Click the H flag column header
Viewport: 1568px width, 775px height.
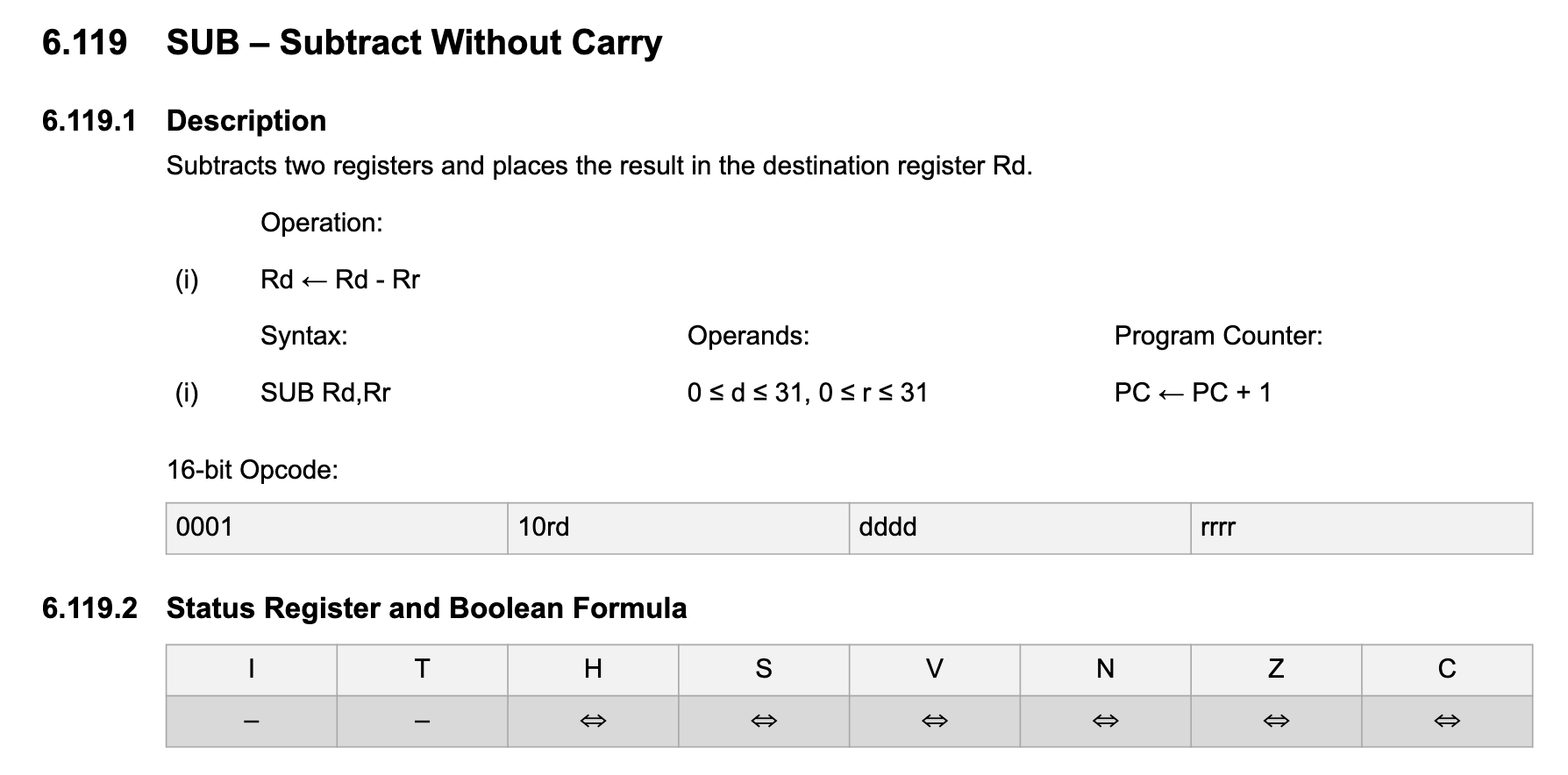[593, 670]
